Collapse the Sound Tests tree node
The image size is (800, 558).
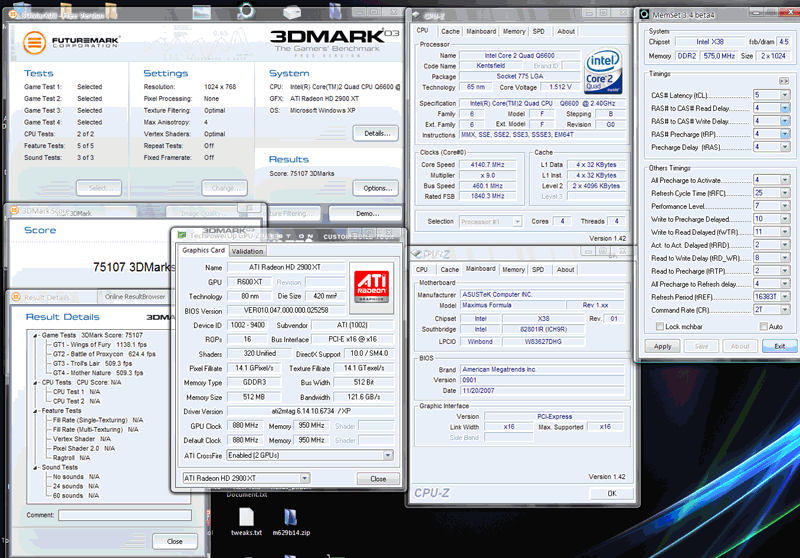[35, 467]
